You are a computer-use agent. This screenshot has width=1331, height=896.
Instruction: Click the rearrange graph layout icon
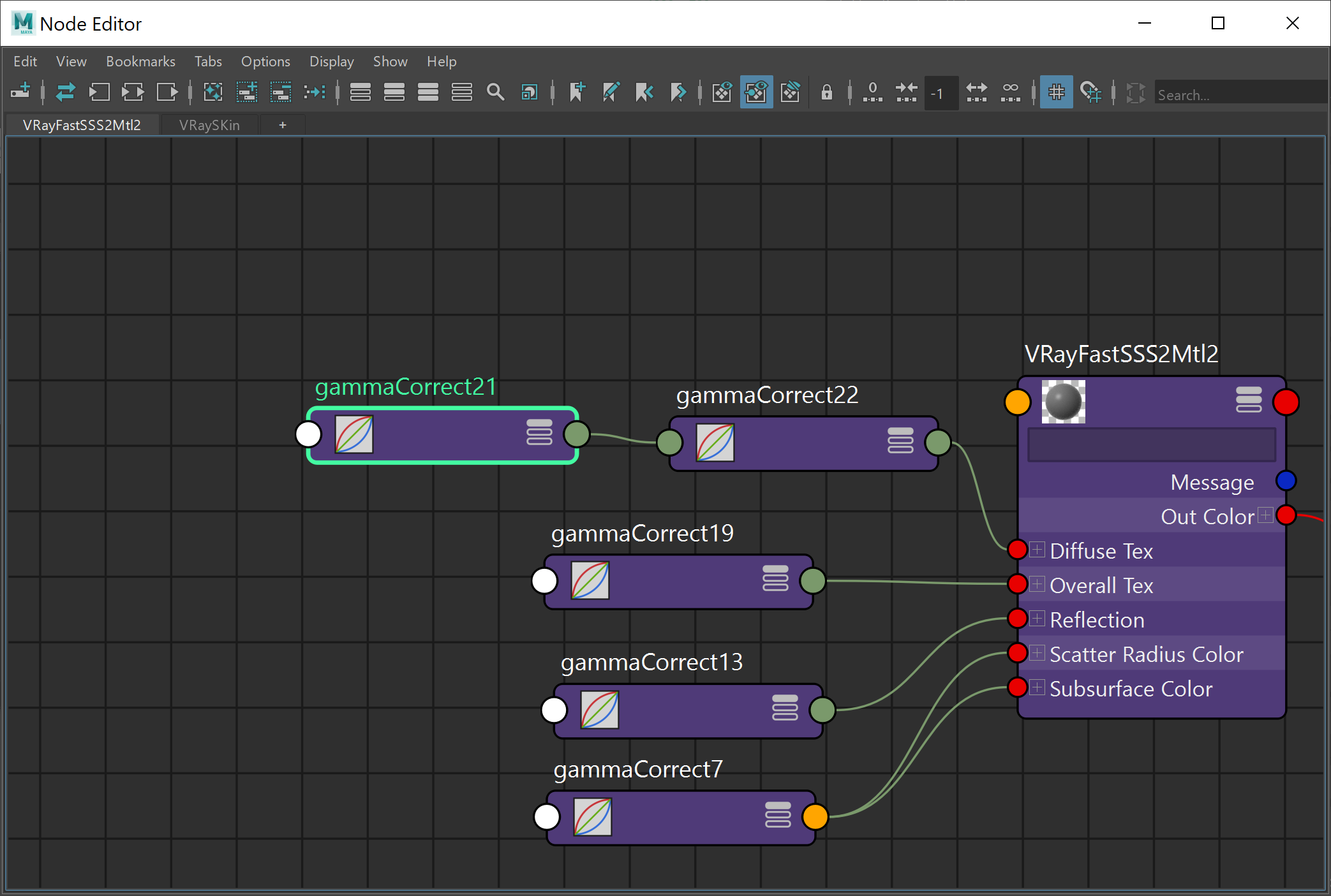click(x=315, y=92)
